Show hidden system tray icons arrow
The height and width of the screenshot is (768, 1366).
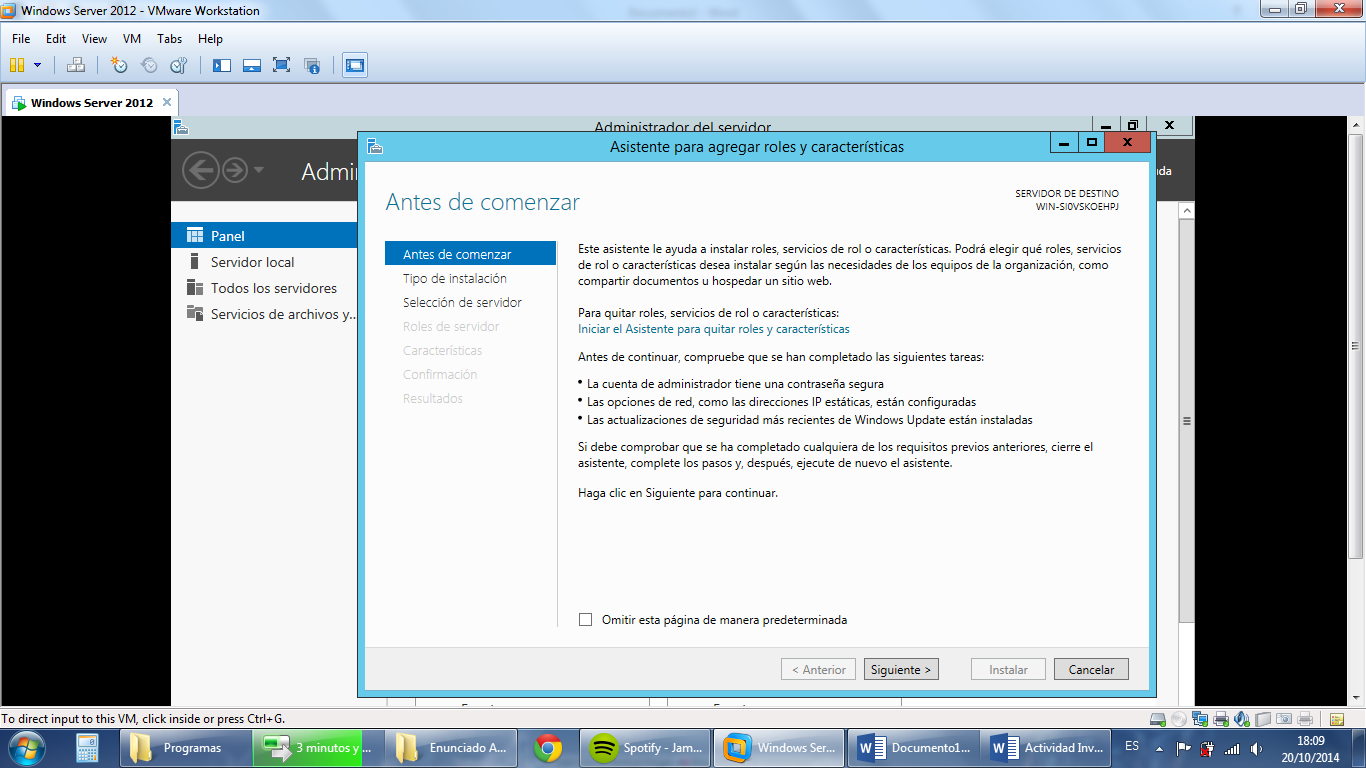coord(1159,748)
